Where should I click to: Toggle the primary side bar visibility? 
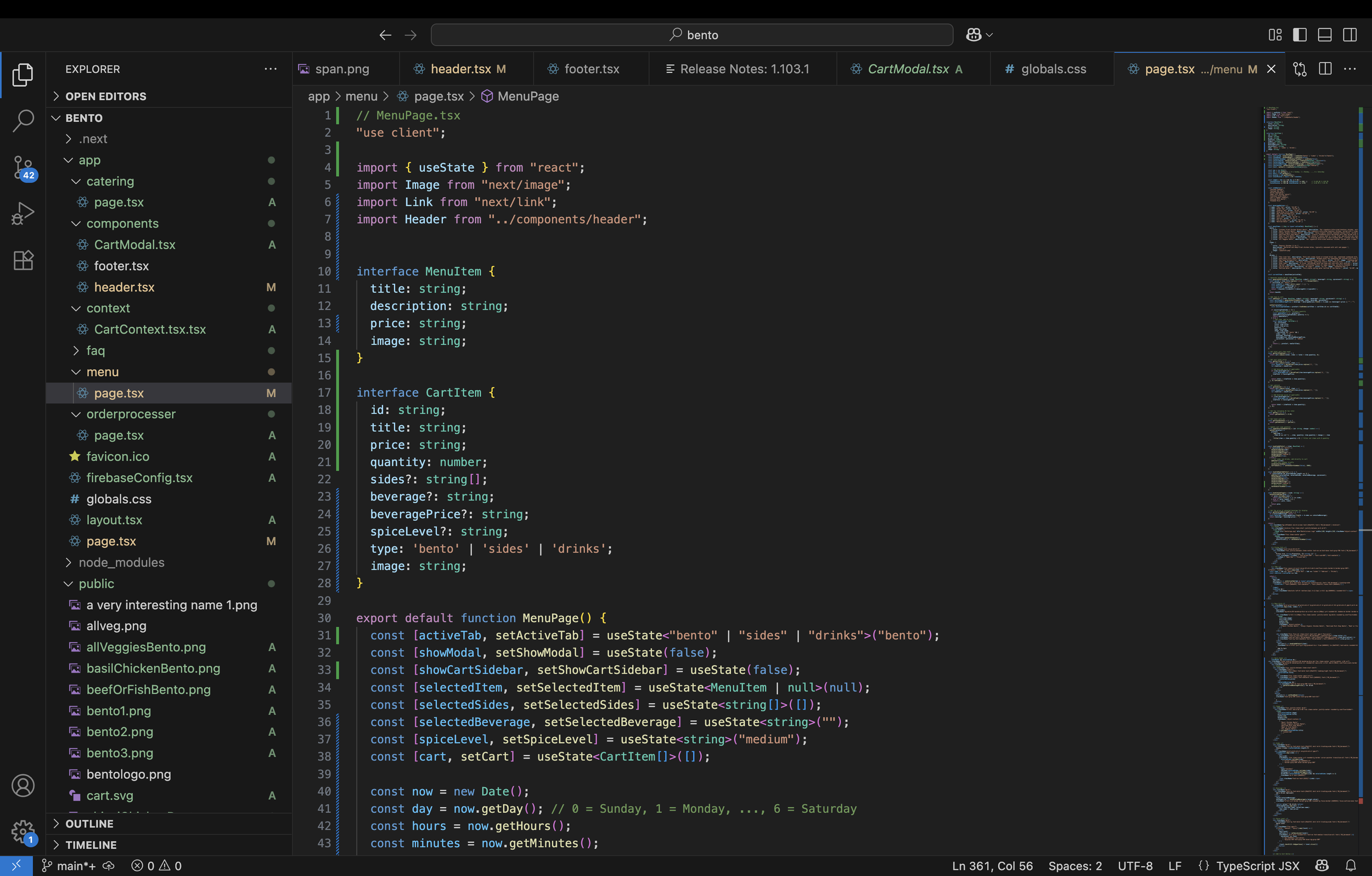tap(1300, 35)
